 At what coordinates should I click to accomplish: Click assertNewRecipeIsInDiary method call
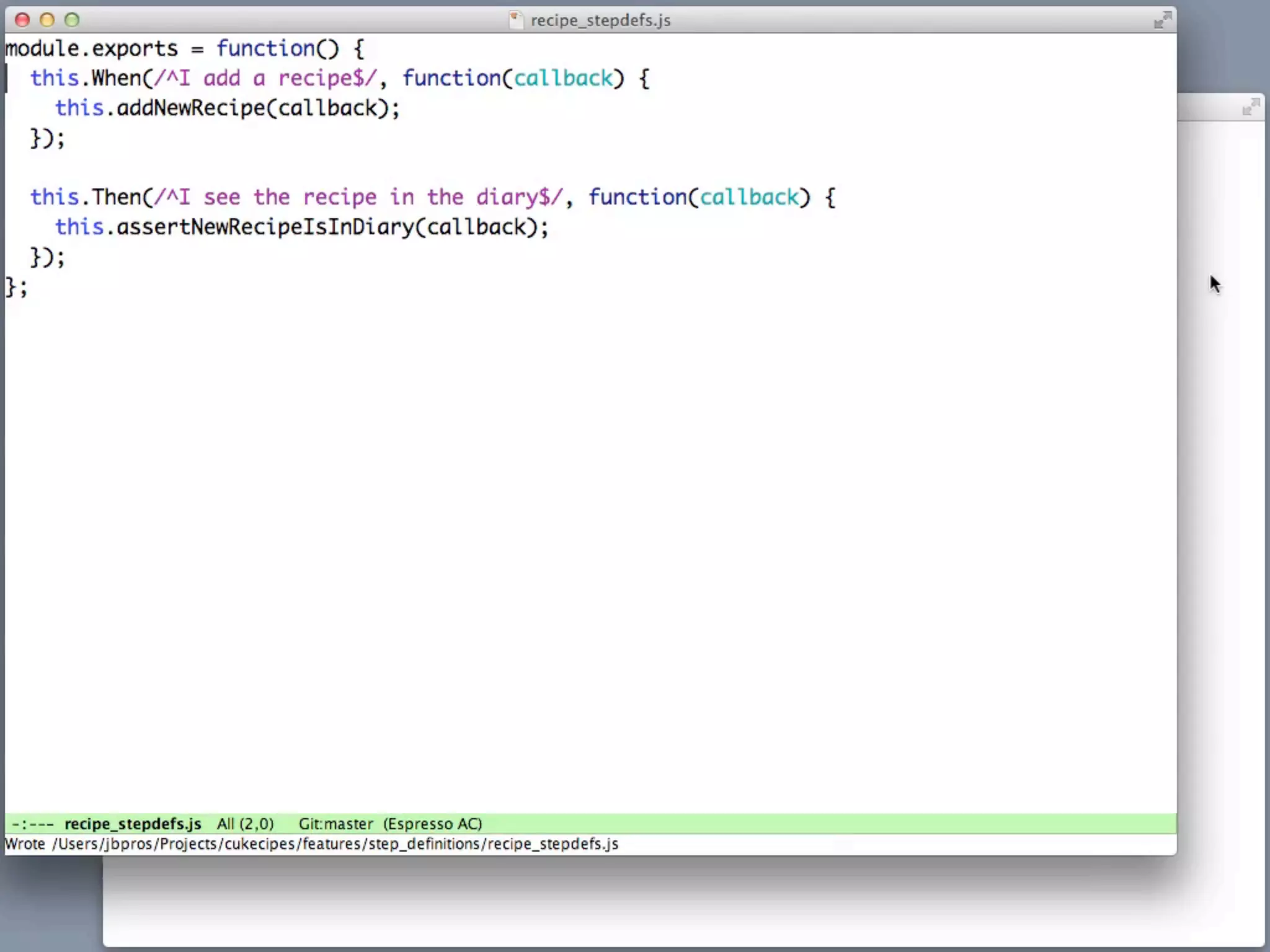[x=264, y=227]
